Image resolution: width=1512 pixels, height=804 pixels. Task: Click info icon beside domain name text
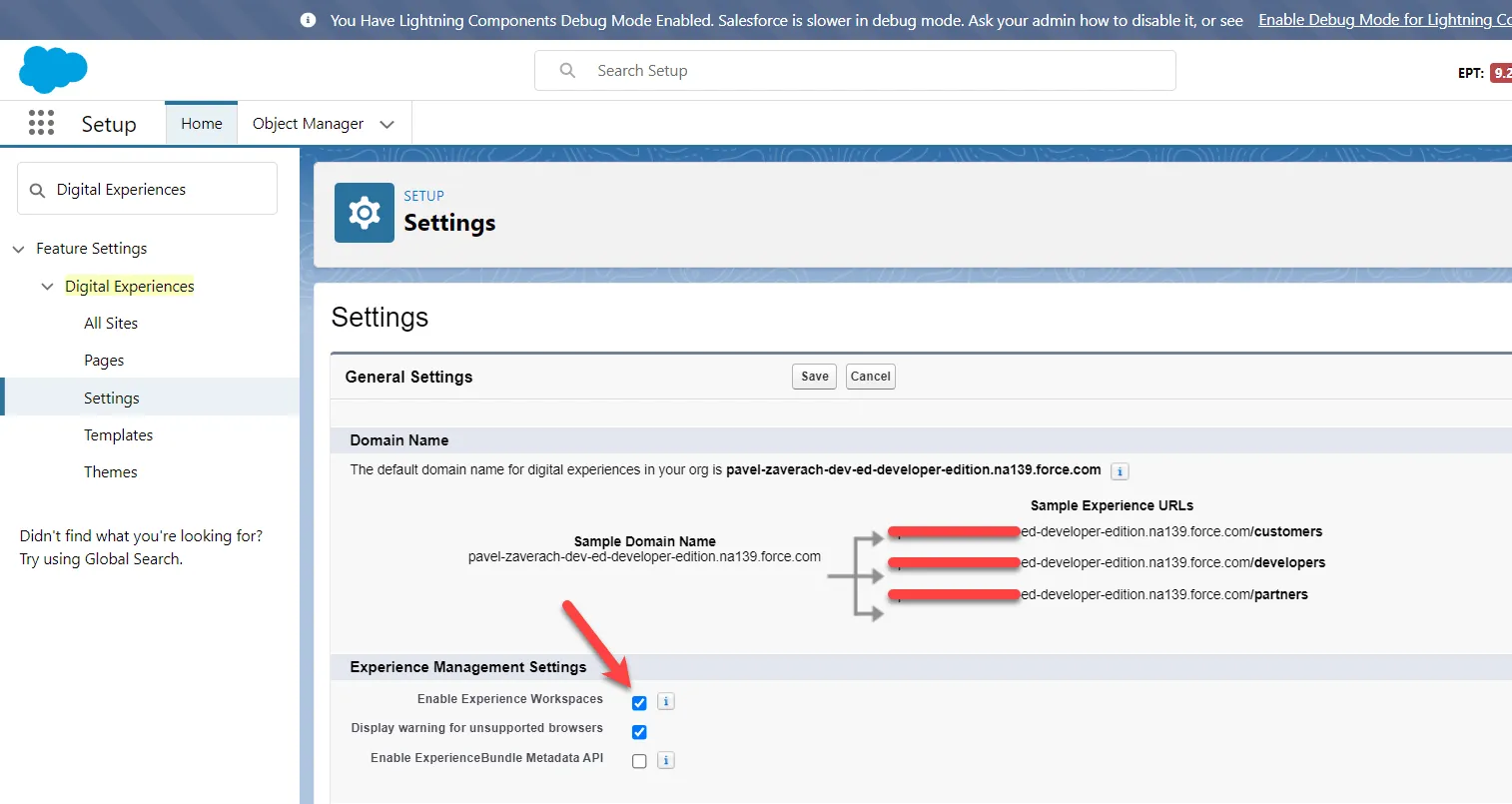1120,471
